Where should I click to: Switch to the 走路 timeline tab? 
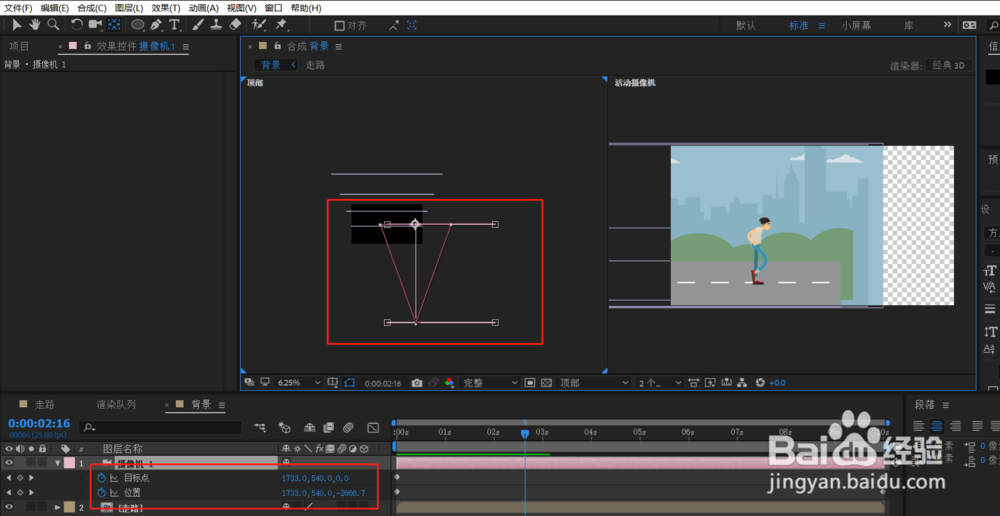coord(45,404)
